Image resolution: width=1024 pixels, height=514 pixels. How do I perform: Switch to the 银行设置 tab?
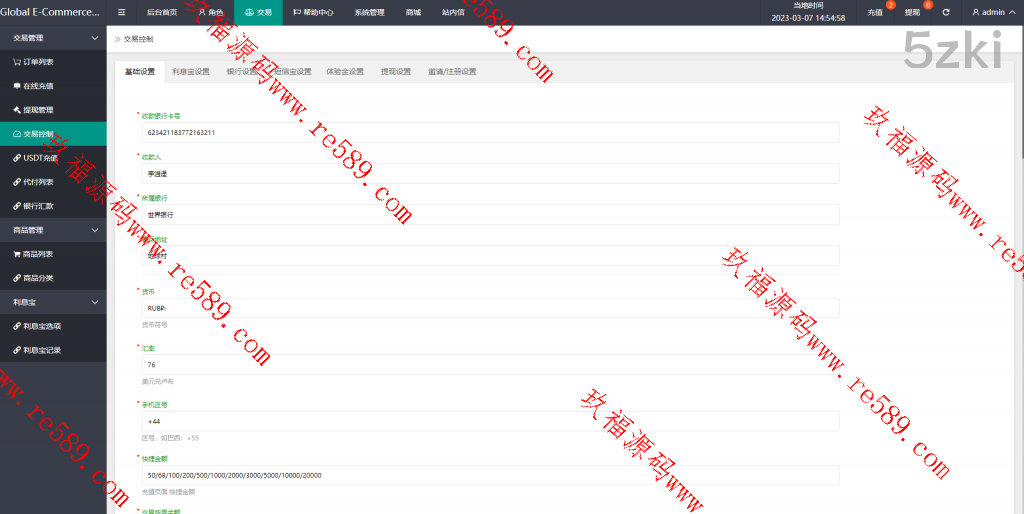coord(242,72)
